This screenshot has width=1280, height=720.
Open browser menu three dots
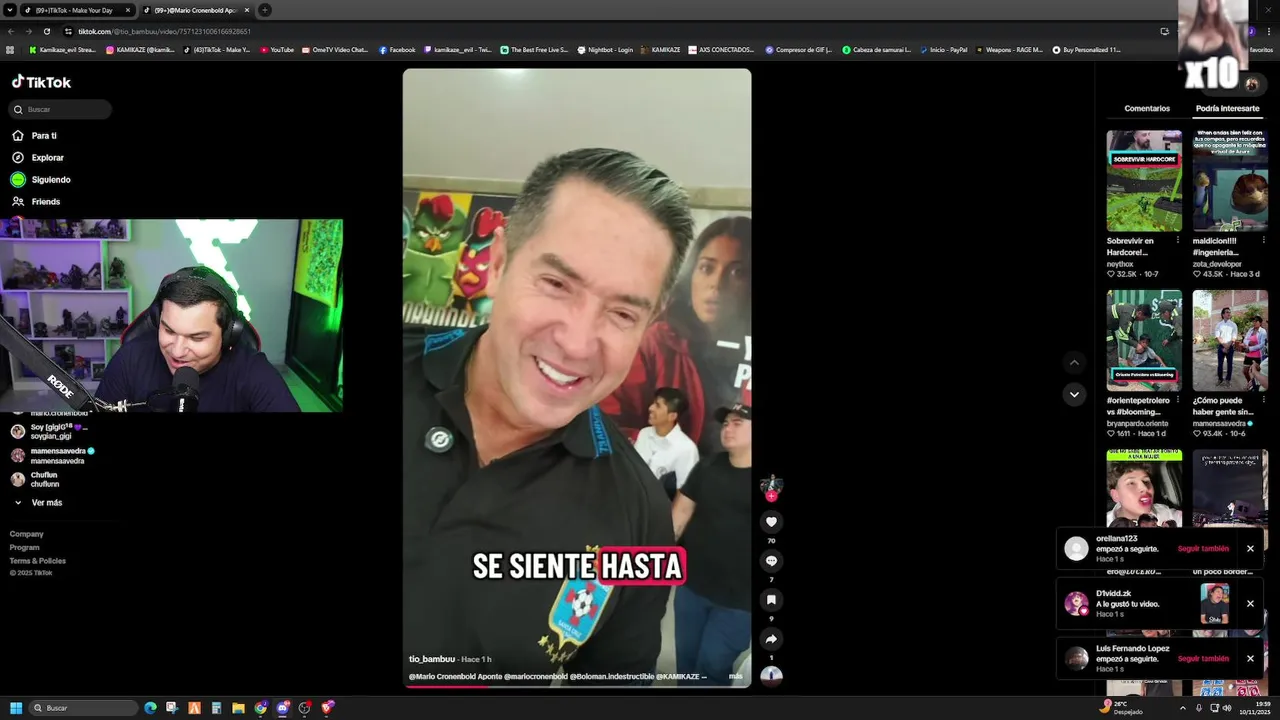tap(1269, 31)
